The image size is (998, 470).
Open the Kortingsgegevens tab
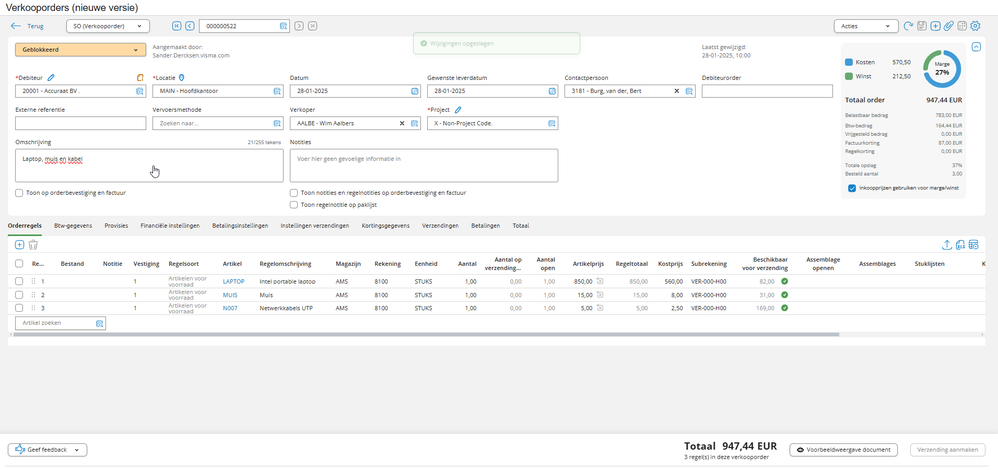point(386,225)
